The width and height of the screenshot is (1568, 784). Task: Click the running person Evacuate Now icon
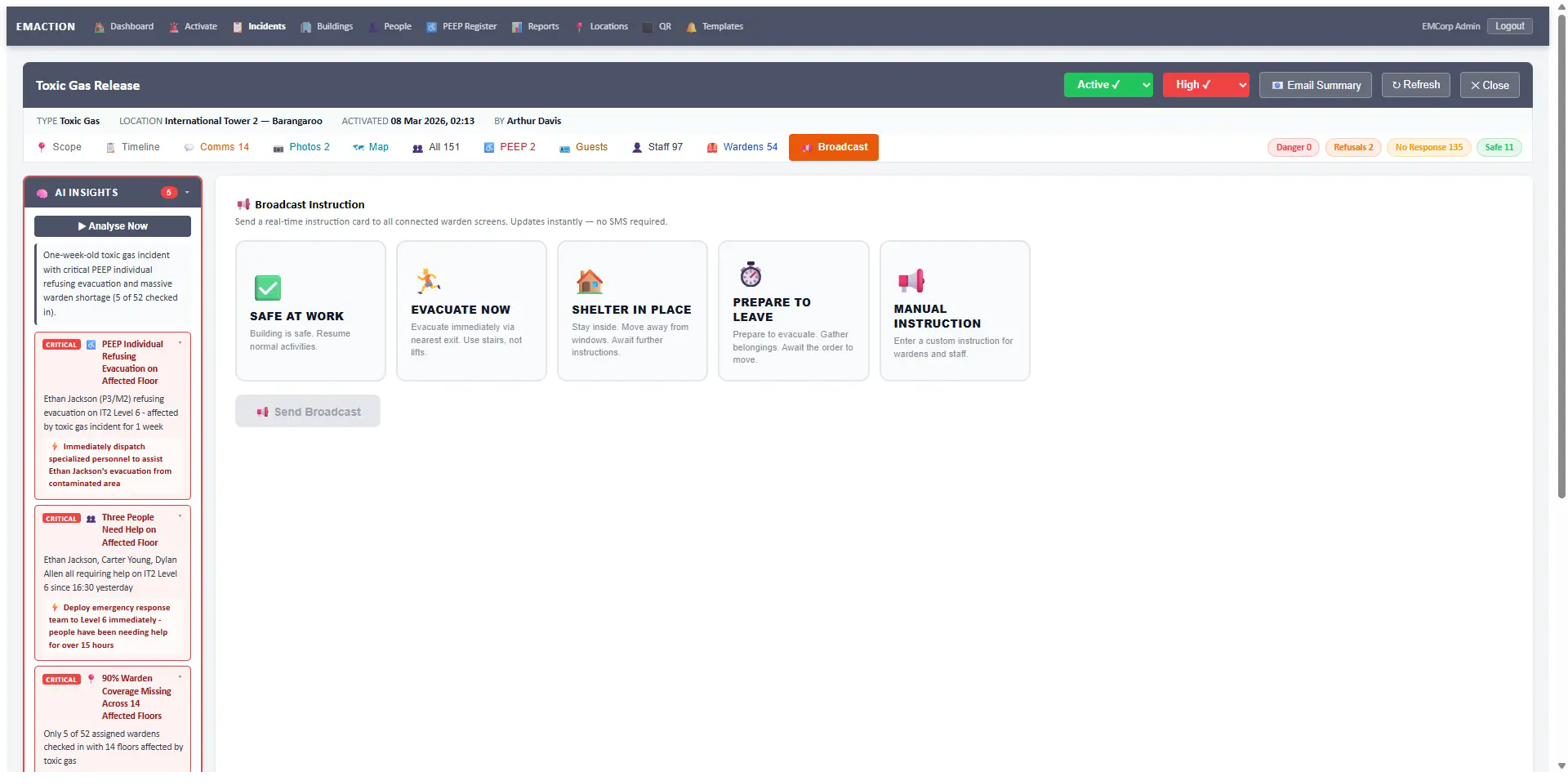click(x=428, y=280)
